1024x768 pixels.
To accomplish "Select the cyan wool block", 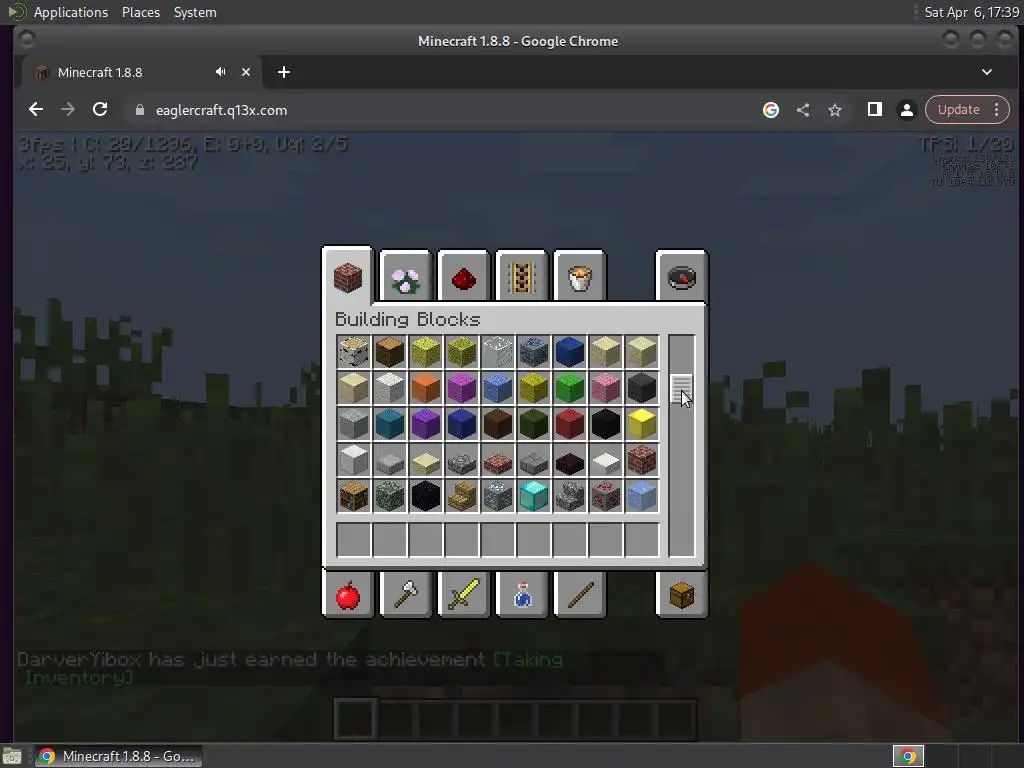I will pos(390,424).
